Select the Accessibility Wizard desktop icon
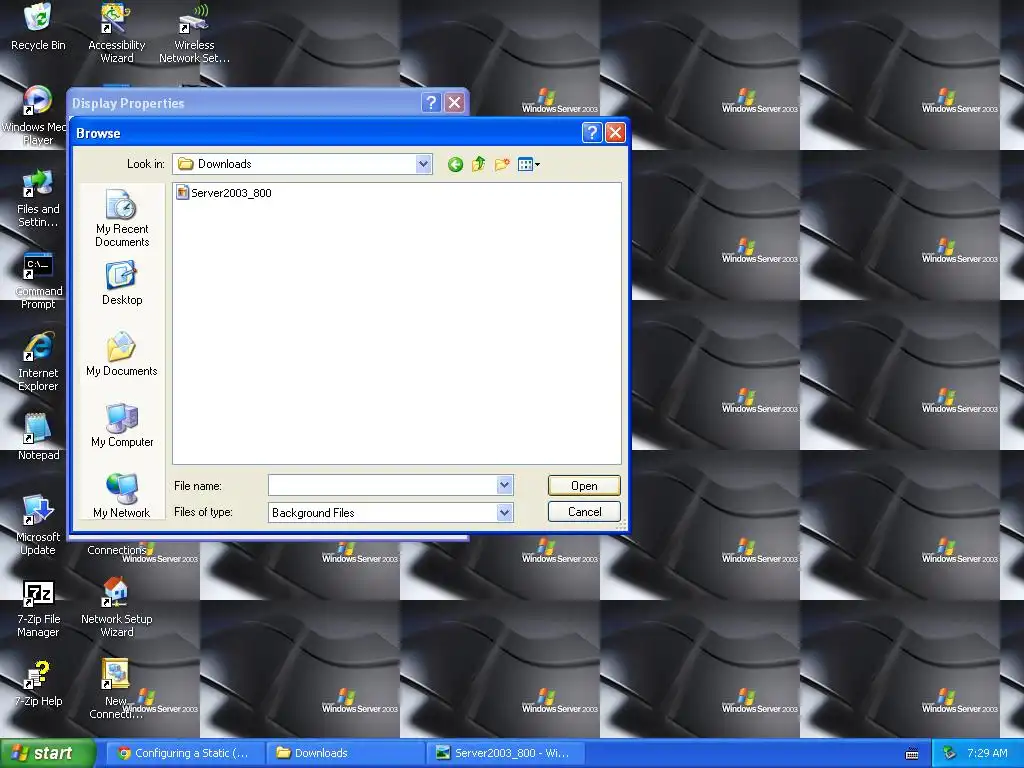This screenshot has height=768, width=1024. [x=116, y=34]
